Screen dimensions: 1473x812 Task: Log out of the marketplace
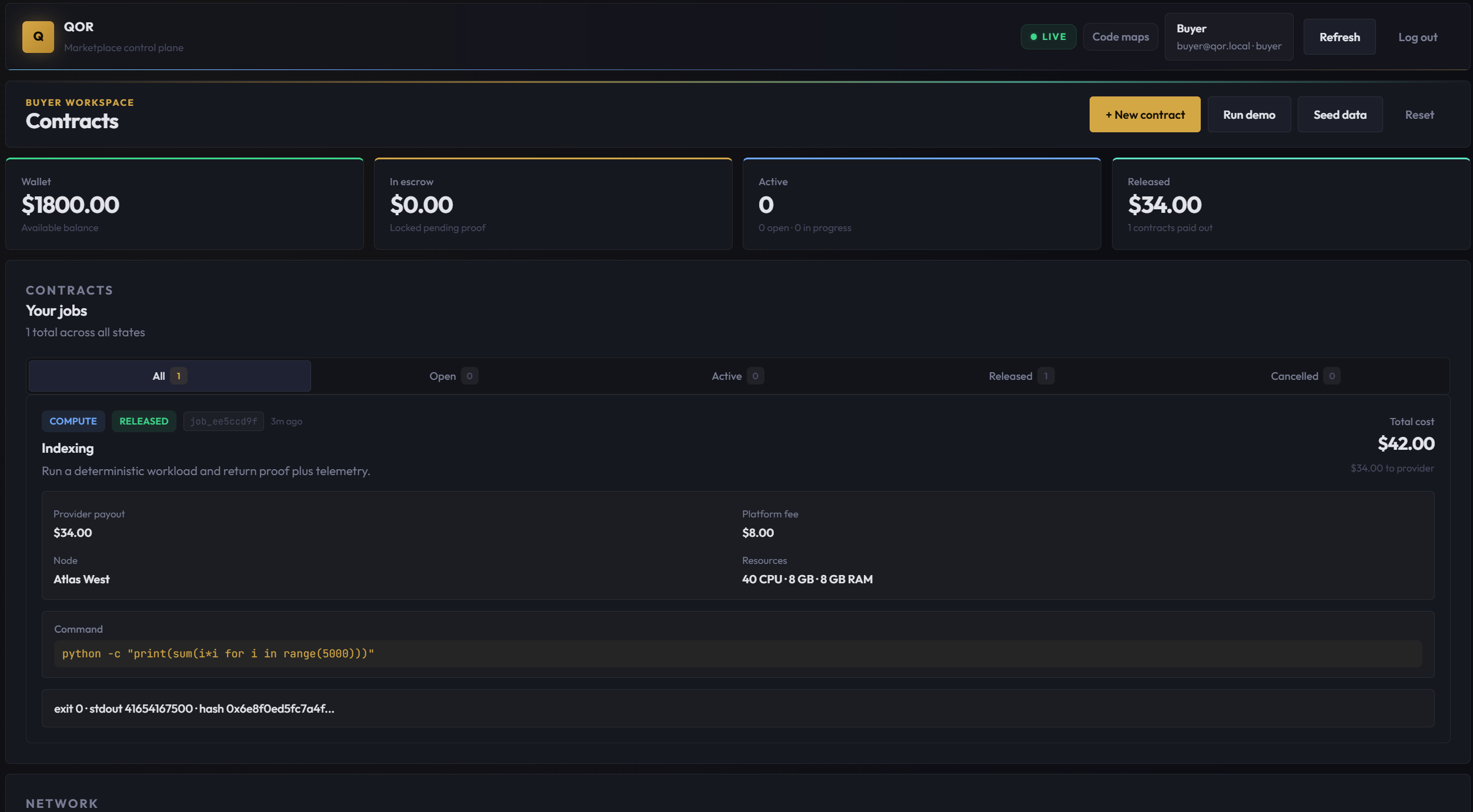[1417, 38]
